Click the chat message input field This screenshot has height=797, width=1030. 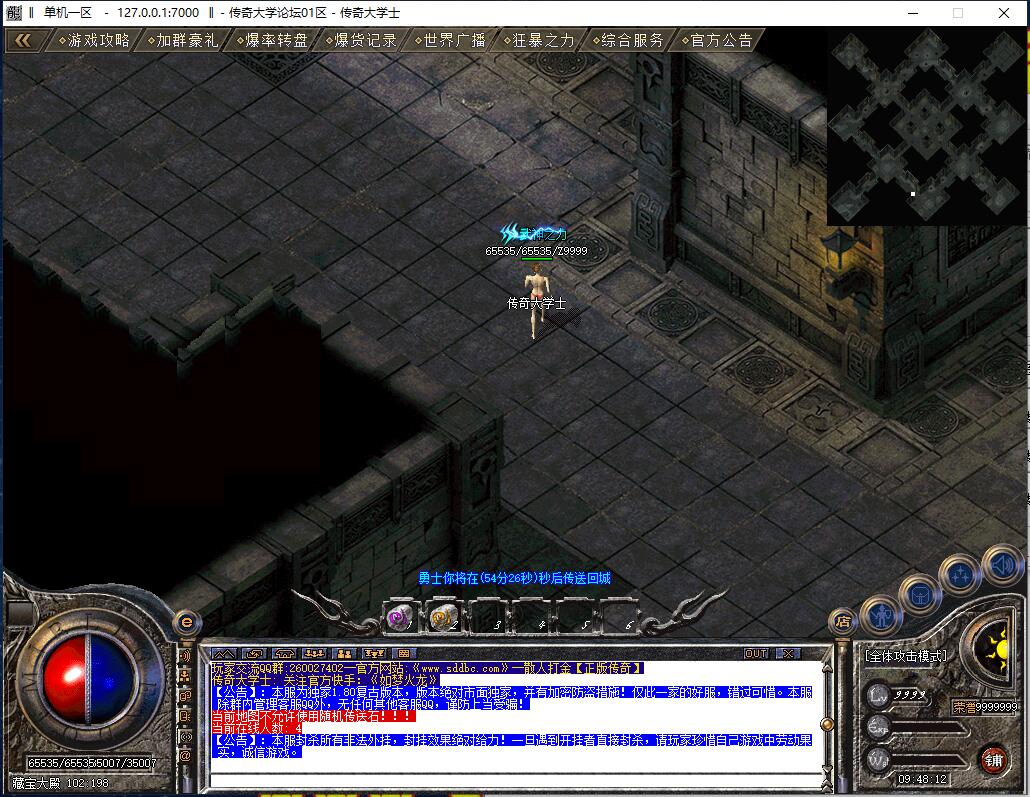515,781
